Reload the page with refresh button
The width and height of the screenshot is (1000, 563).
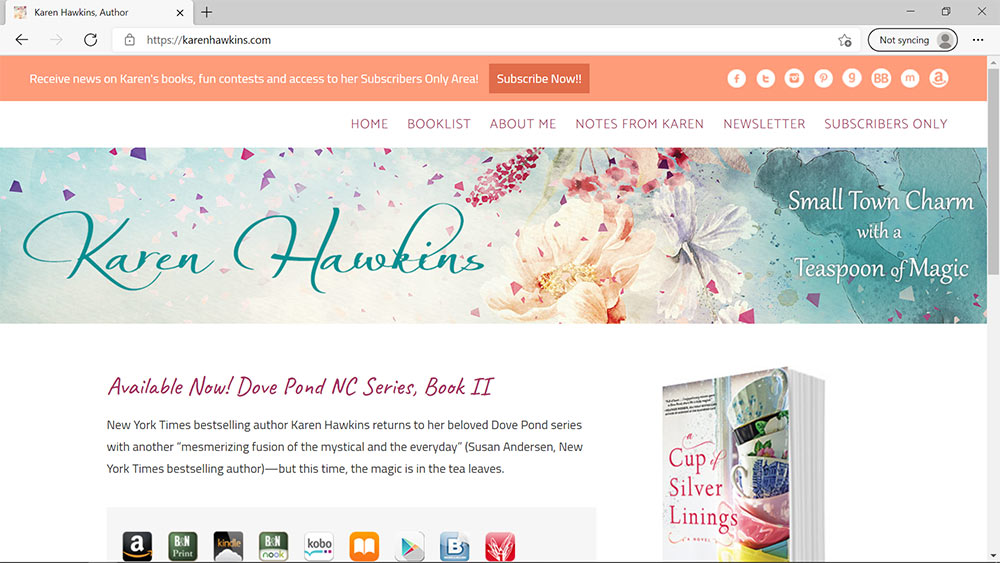click(x=90, y=40)
